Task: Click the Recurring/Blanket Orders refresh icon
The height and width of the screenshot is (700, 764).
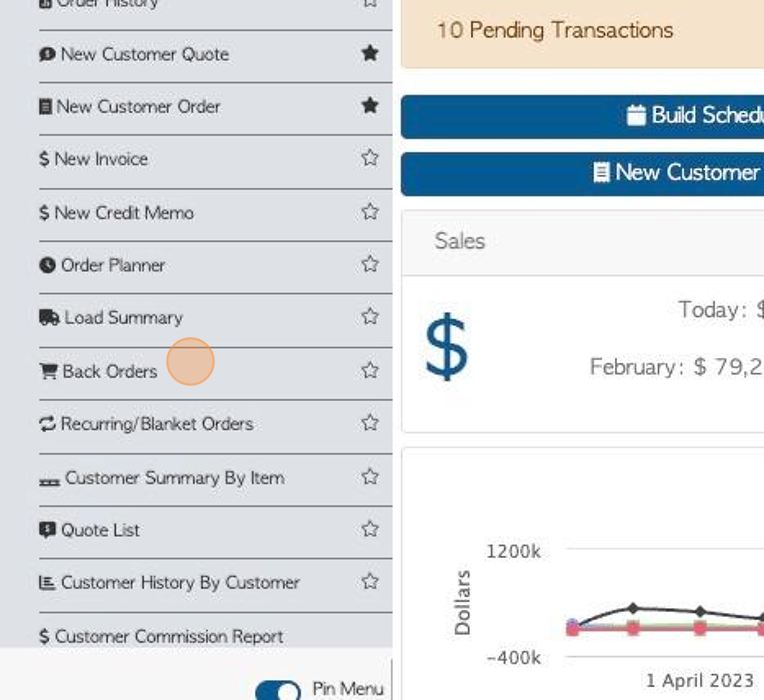Action: click(47, 424)
